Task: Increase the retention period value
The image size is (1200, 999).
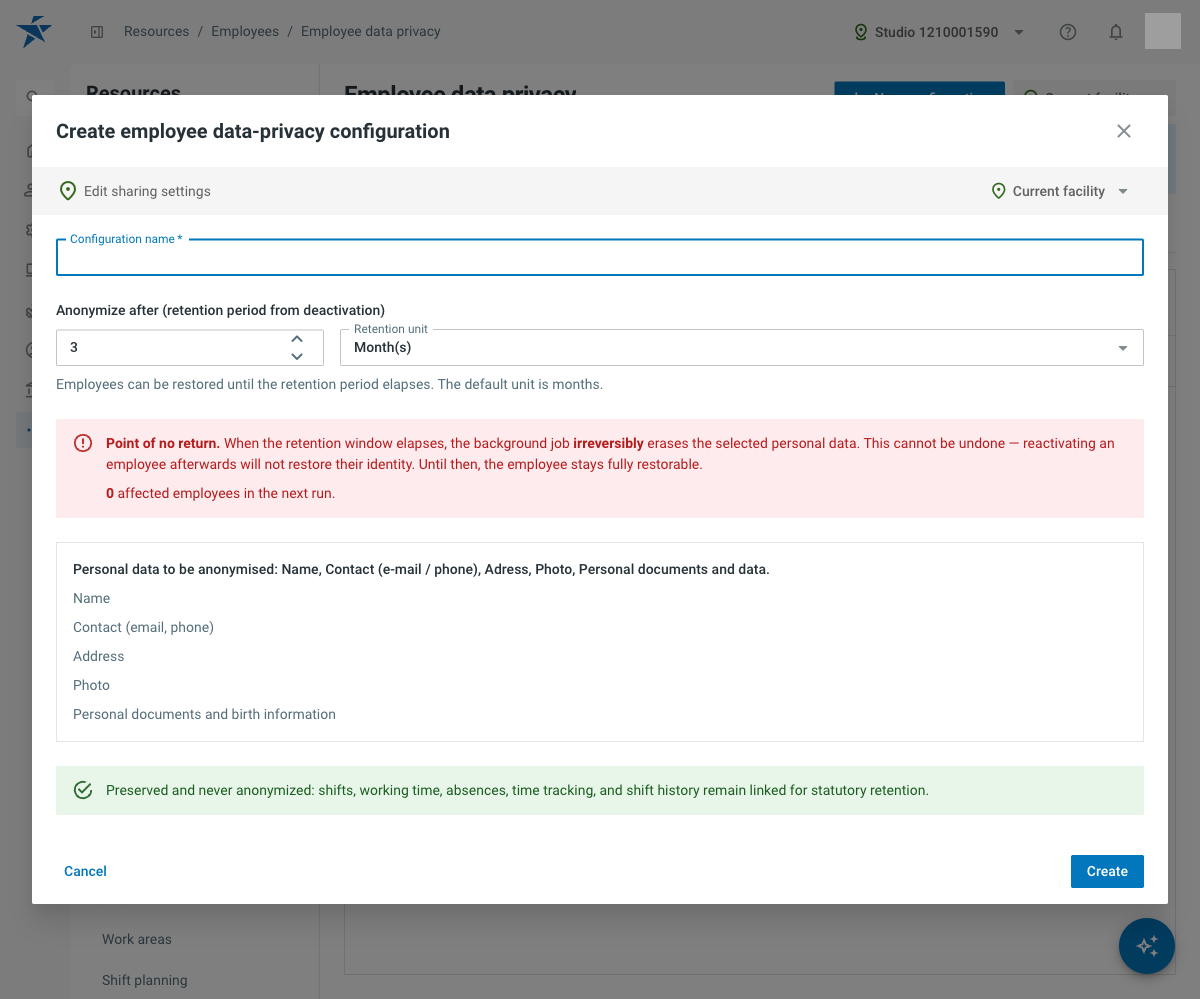Action: 297,339
